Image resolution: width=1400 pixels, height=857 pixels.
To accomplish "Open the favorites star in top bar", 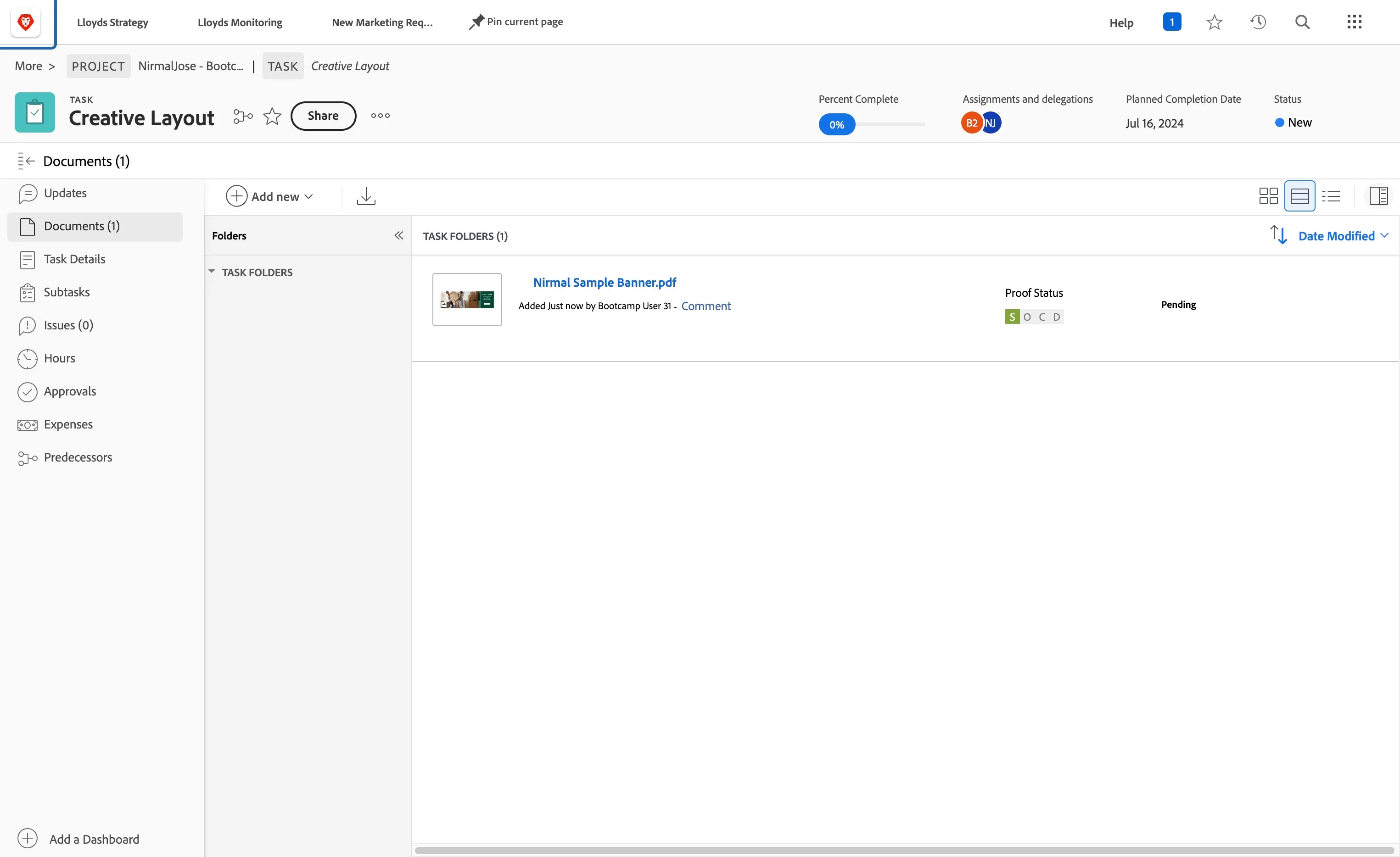I will tap(1214, 22).
